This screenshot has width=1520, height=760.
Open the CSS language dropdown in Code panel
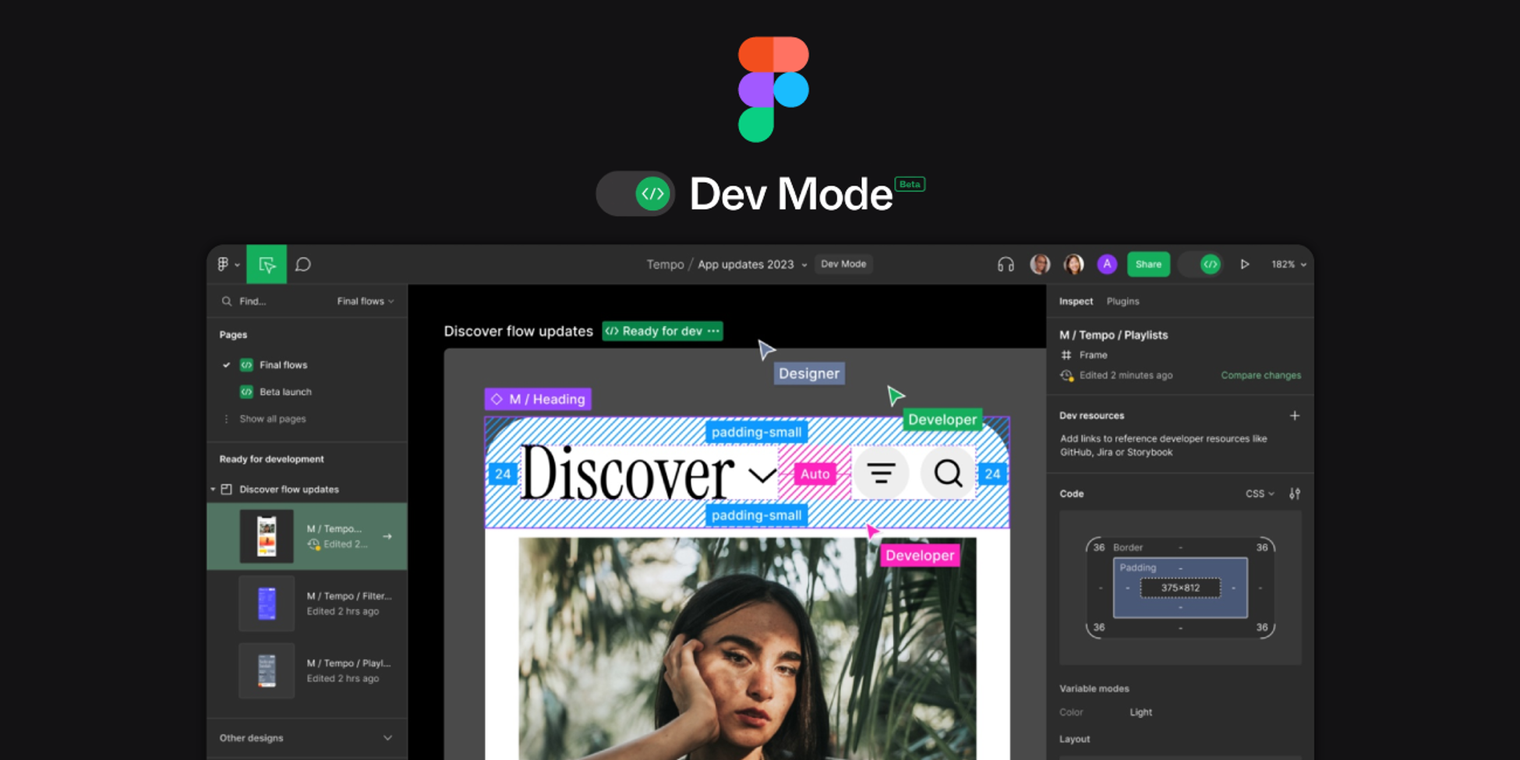point(1260,493)
